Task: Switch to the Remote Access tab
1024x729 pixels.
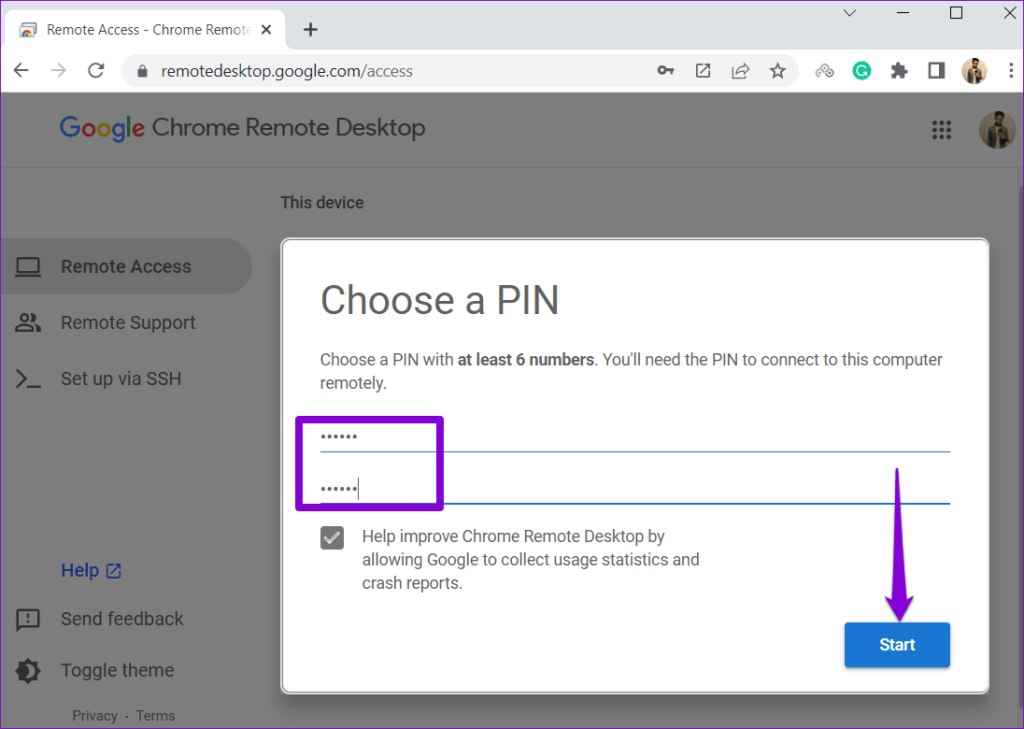Action: [140, 29]
